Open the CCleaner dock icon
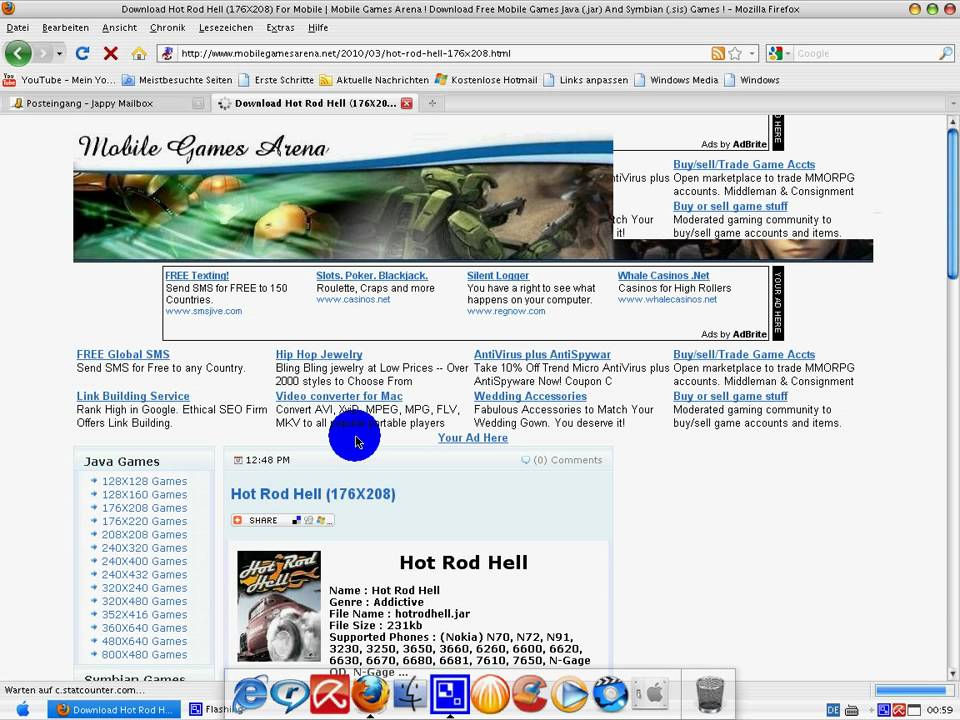The width and height of the screenshot is (960, 720). click(529, 694)
